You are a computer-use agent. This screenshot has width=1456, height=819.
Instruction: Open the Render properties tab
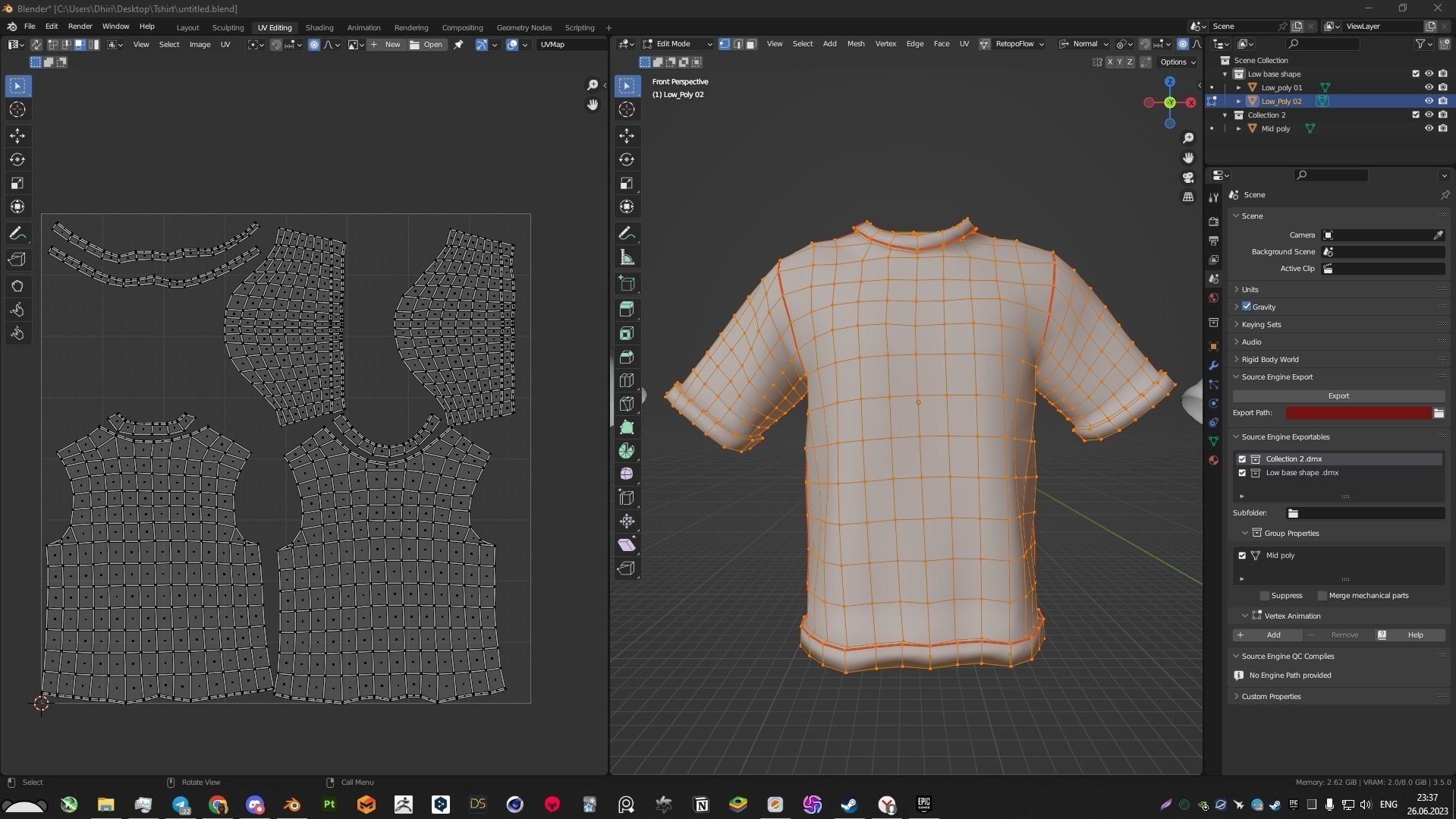pyautogui.click(x=1212, y=221)
